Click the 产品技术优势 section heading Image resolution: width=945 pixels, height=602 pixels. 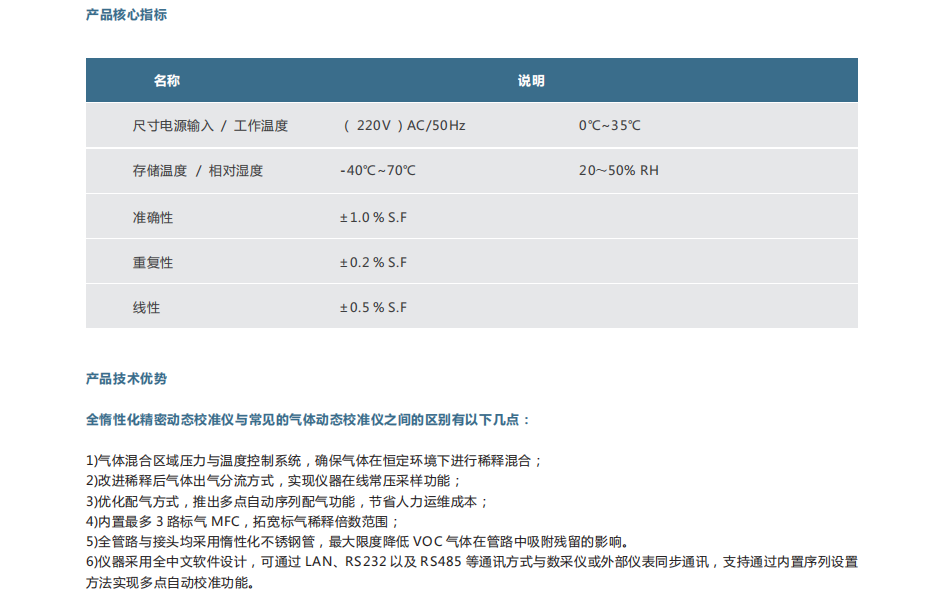pos(126,379)
